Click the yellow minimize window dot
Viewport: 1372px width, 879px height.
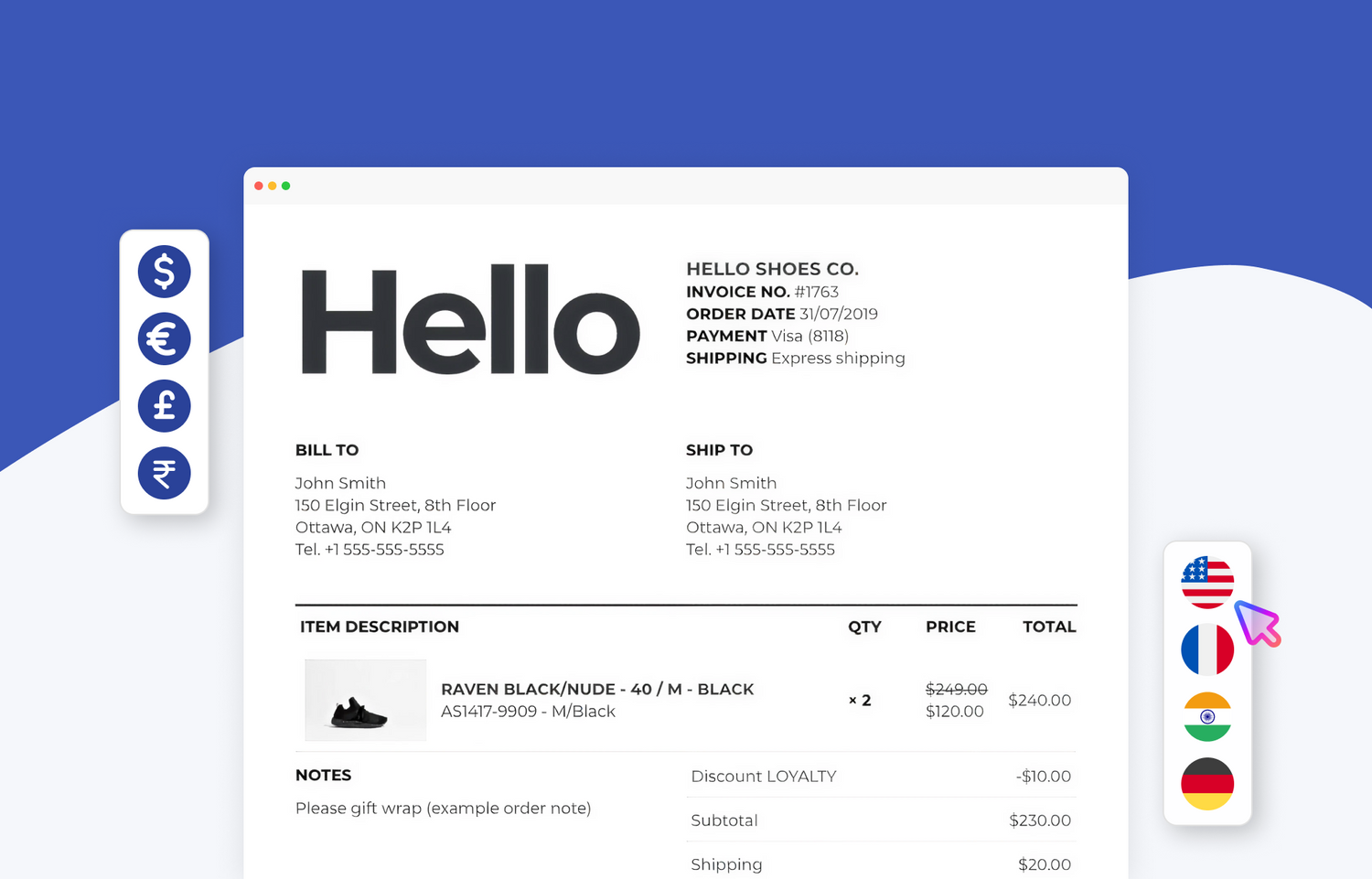coord(273,186)
